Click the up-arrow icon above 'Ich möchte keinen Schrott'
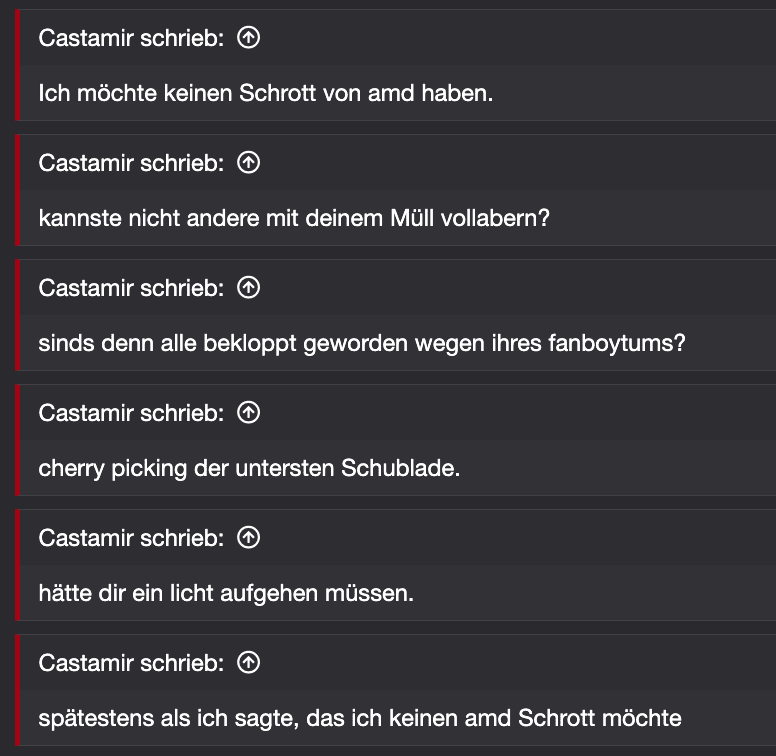The width and height of the screenshot is (776, 756). point(249,38)
